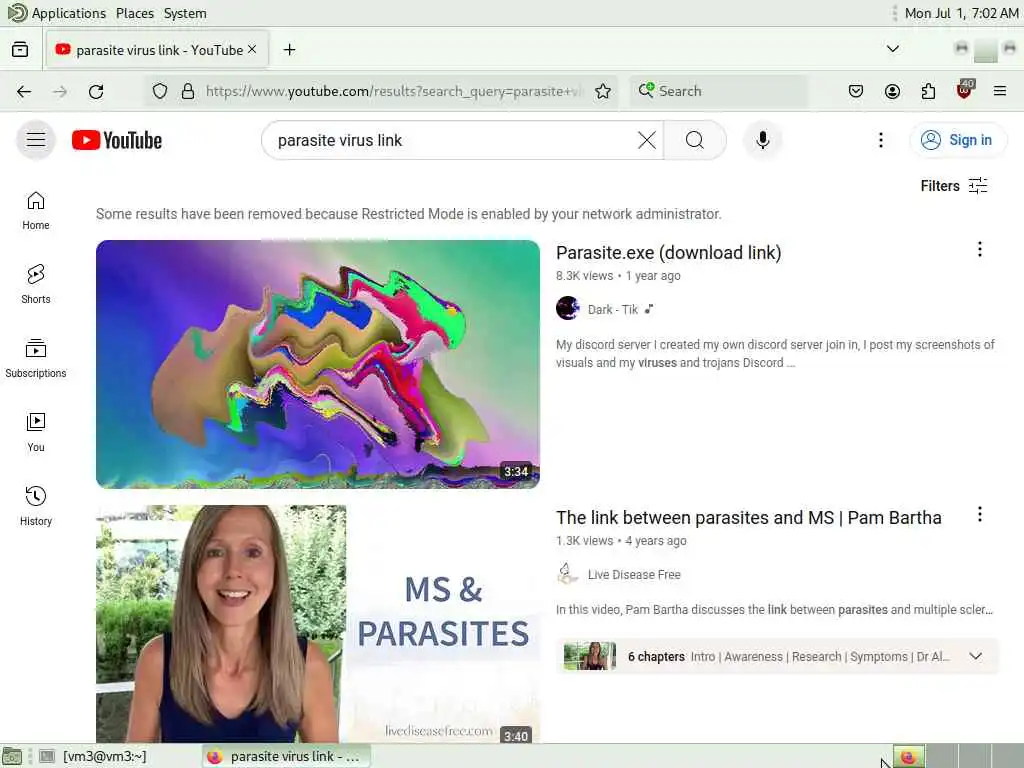Open a new browser tab
Viewport: 1024px width, 768px height.
click(x=289, y=50)
